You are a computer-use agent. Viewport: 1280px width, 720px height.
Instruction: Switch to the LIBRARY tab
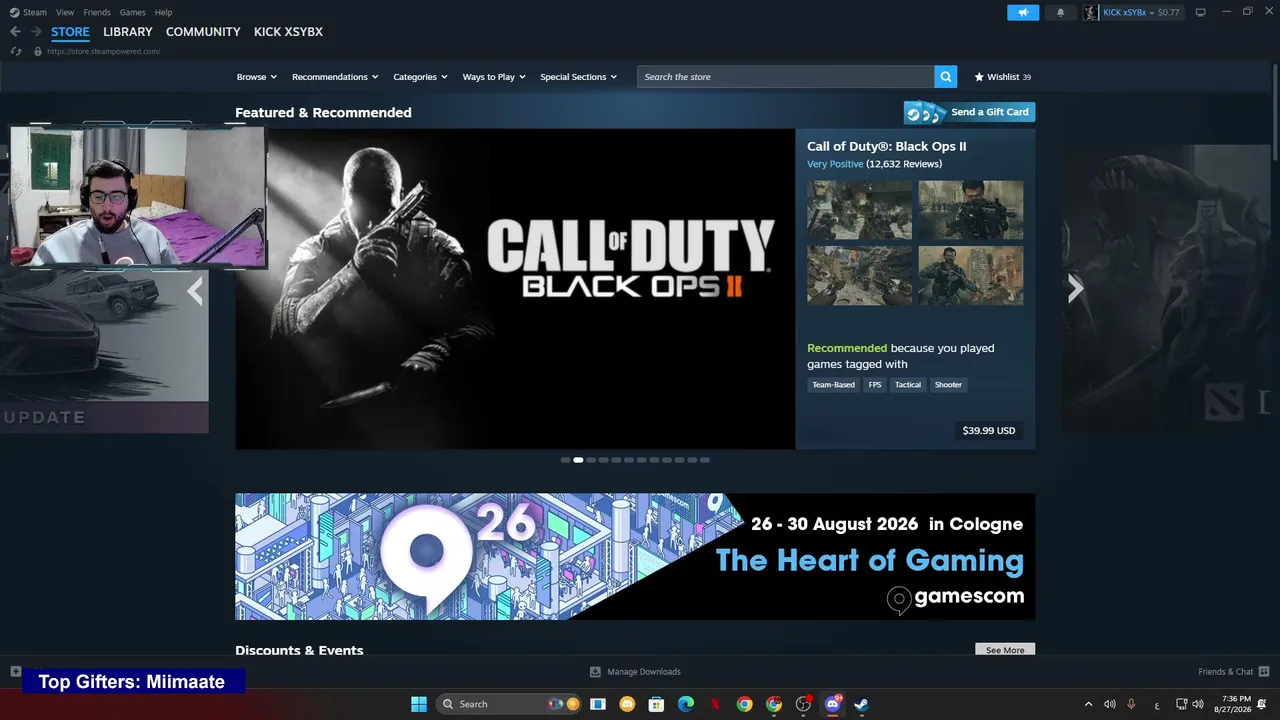pos(128,32)
